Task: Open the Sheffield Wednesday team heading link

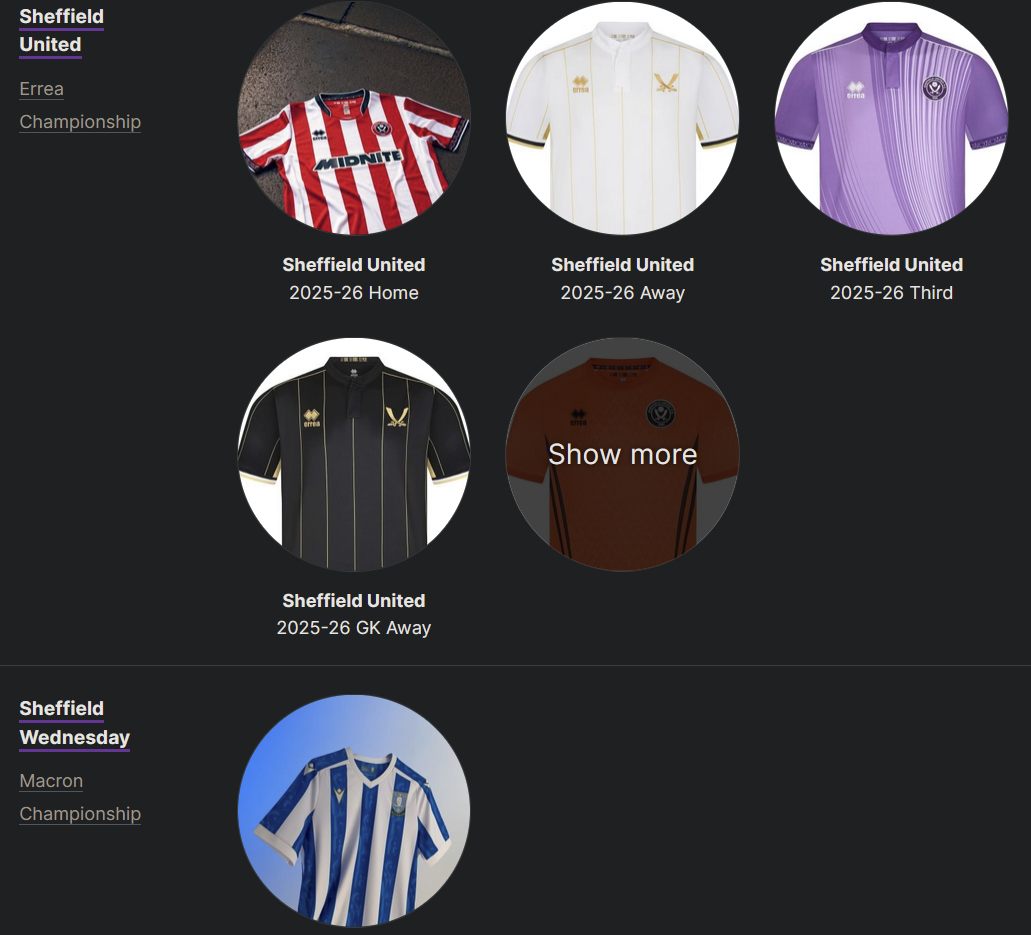Action: pos(74,723)
